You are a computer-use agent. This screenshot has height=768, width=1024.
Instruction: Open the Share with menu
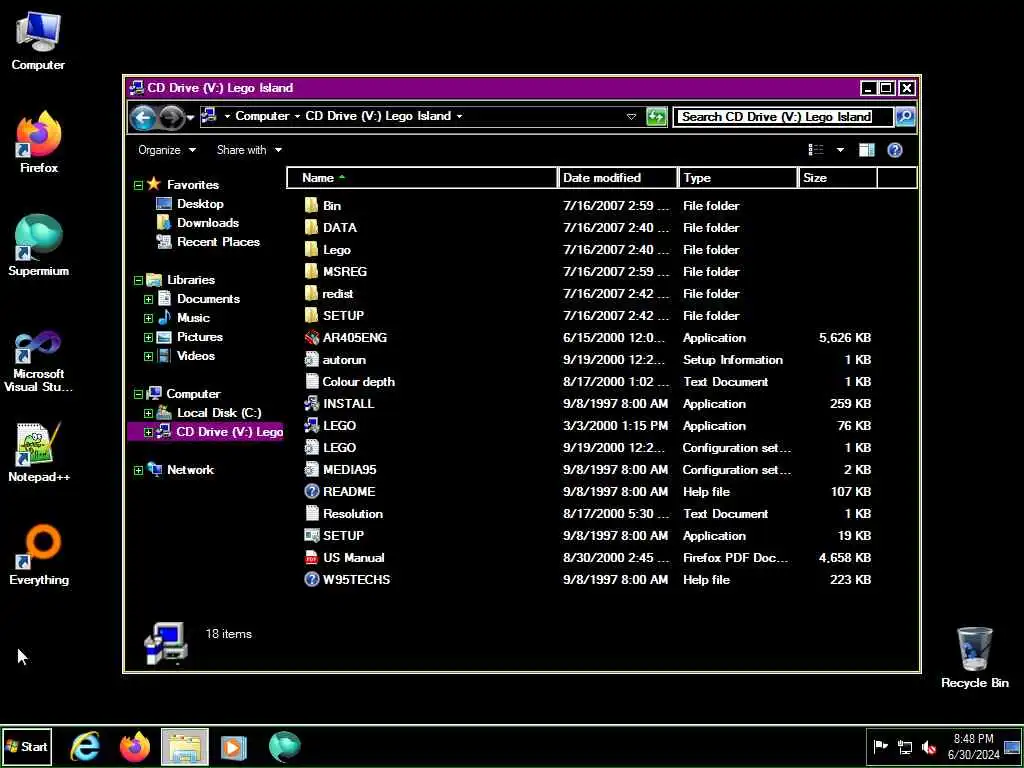pyautogui.click(x=249, y=150)
